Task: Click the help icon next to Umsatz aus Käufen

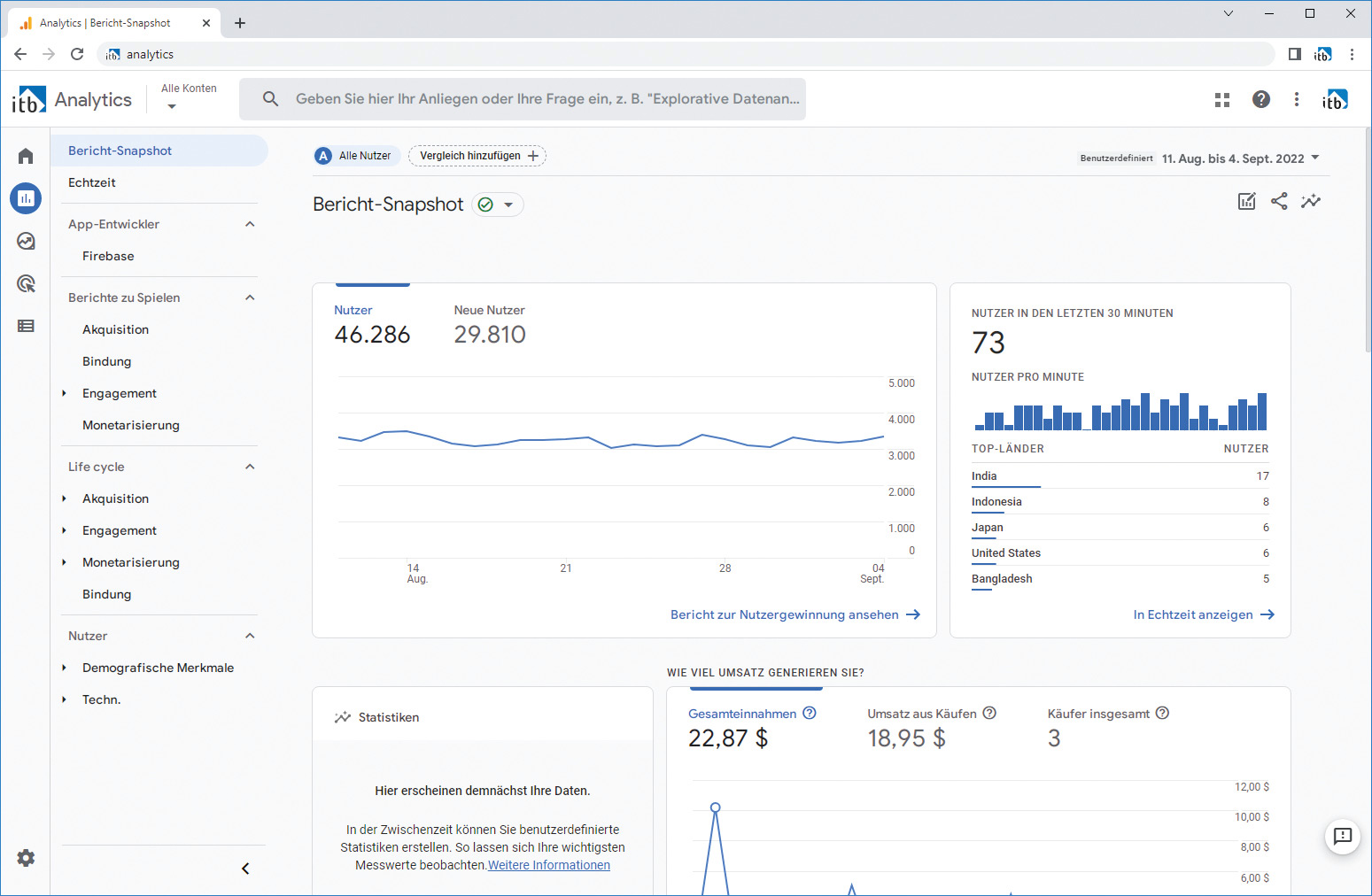Action: tap(990, 713)
